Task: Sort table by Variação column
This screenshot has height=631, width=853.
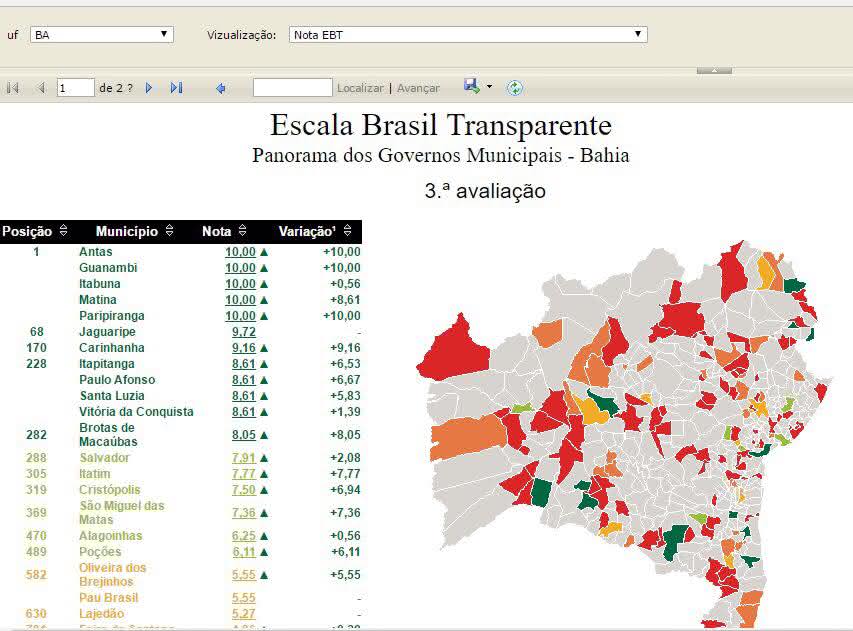Action: tap(347, 231)
